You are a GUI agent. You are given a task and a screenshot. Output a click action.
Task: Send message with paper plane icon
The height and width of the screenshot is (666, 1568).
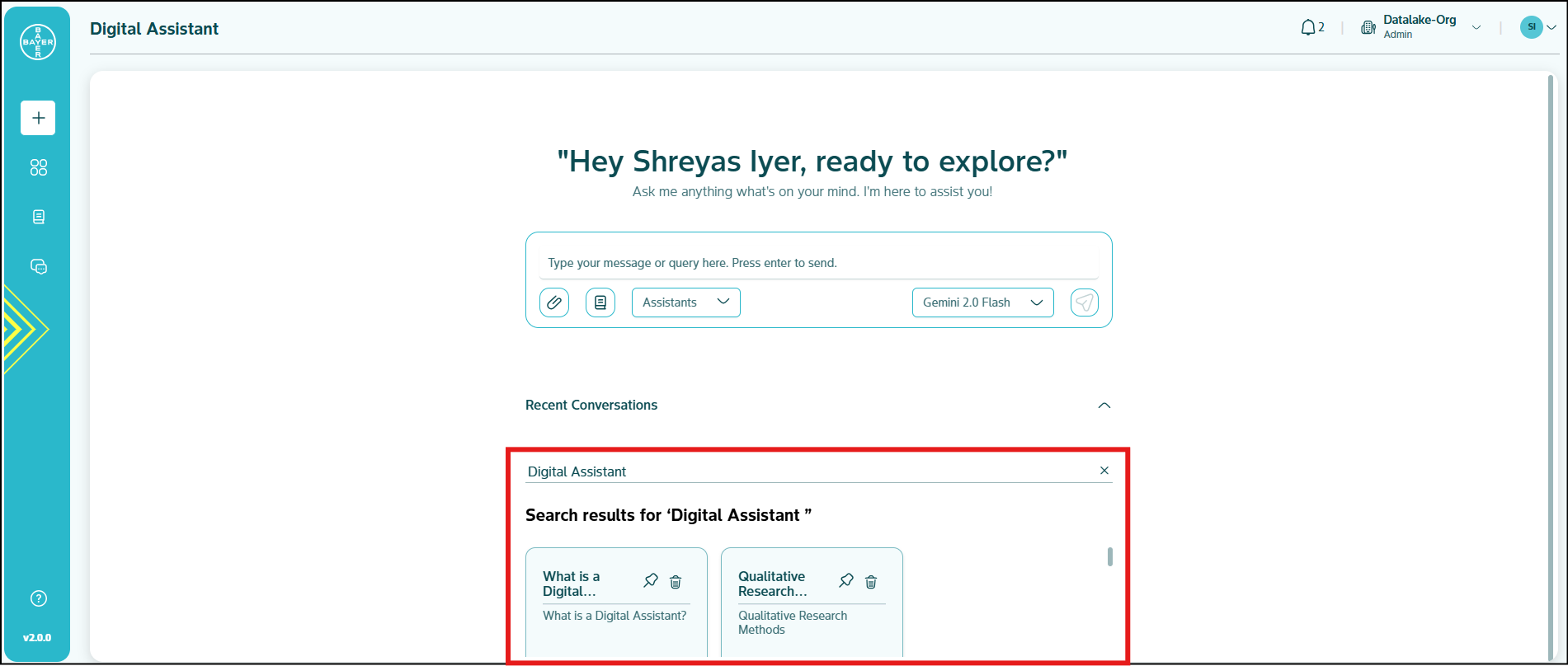pos(1084,303)
